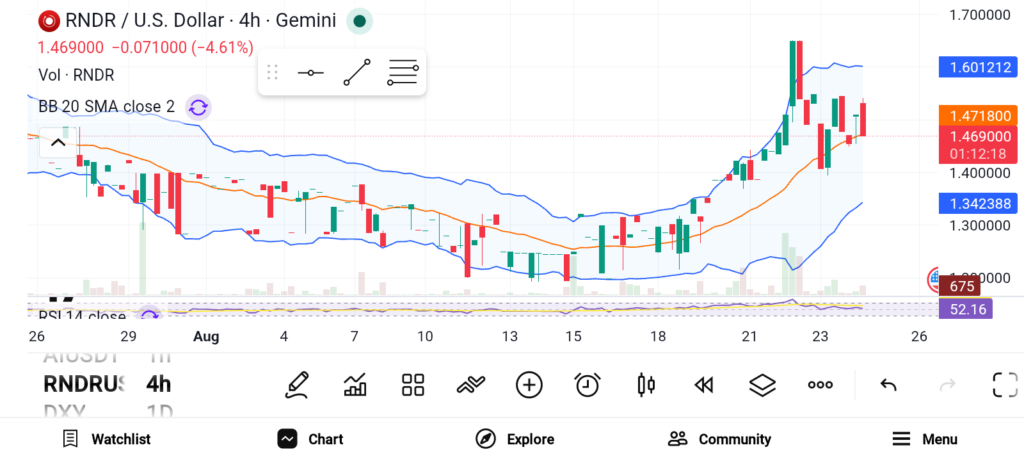1024x461 pixels.
Task: Click the 1.700000 price axis label
Action: (x=980, y=14)
